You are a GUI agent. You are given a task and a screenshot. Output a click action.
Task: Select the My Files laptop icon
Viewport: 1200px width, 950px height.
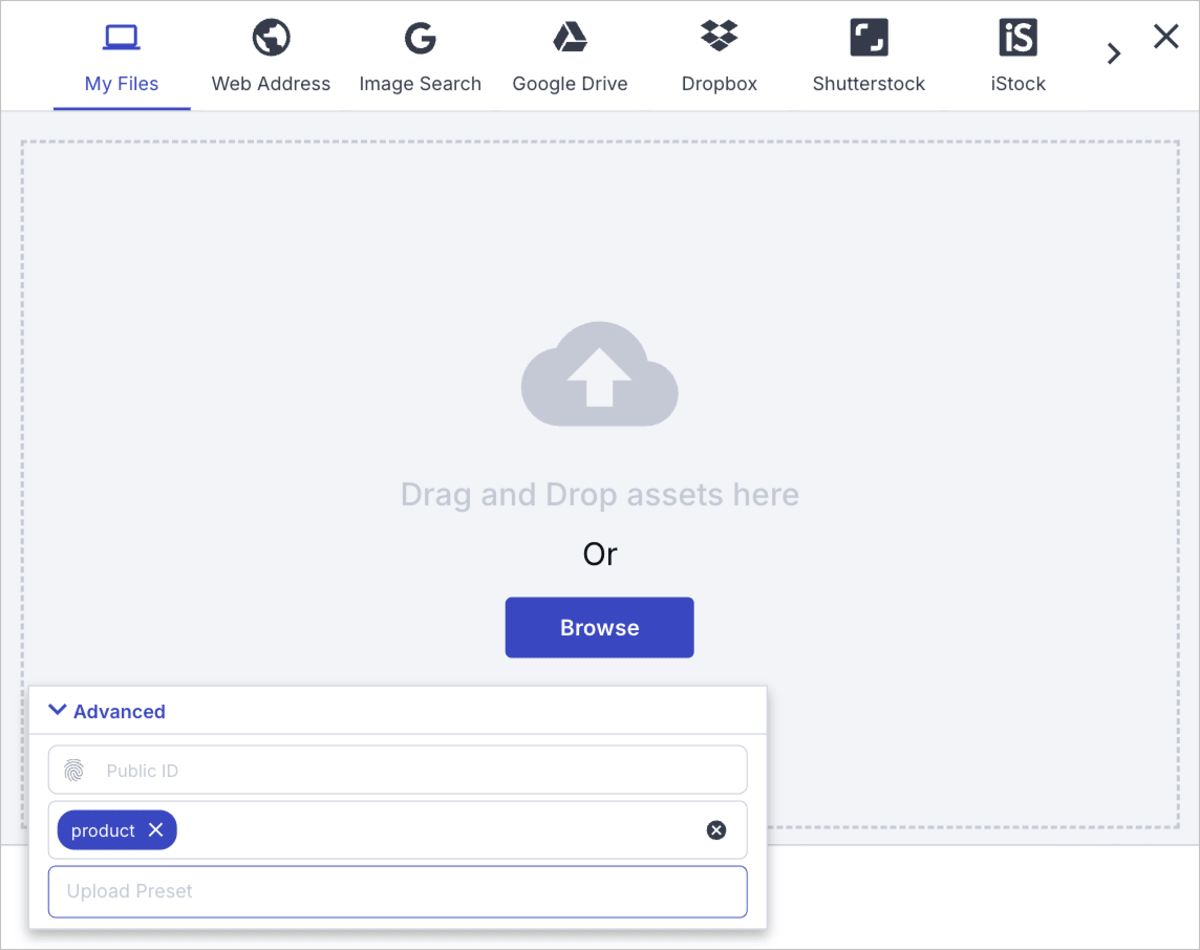[121, 39]
